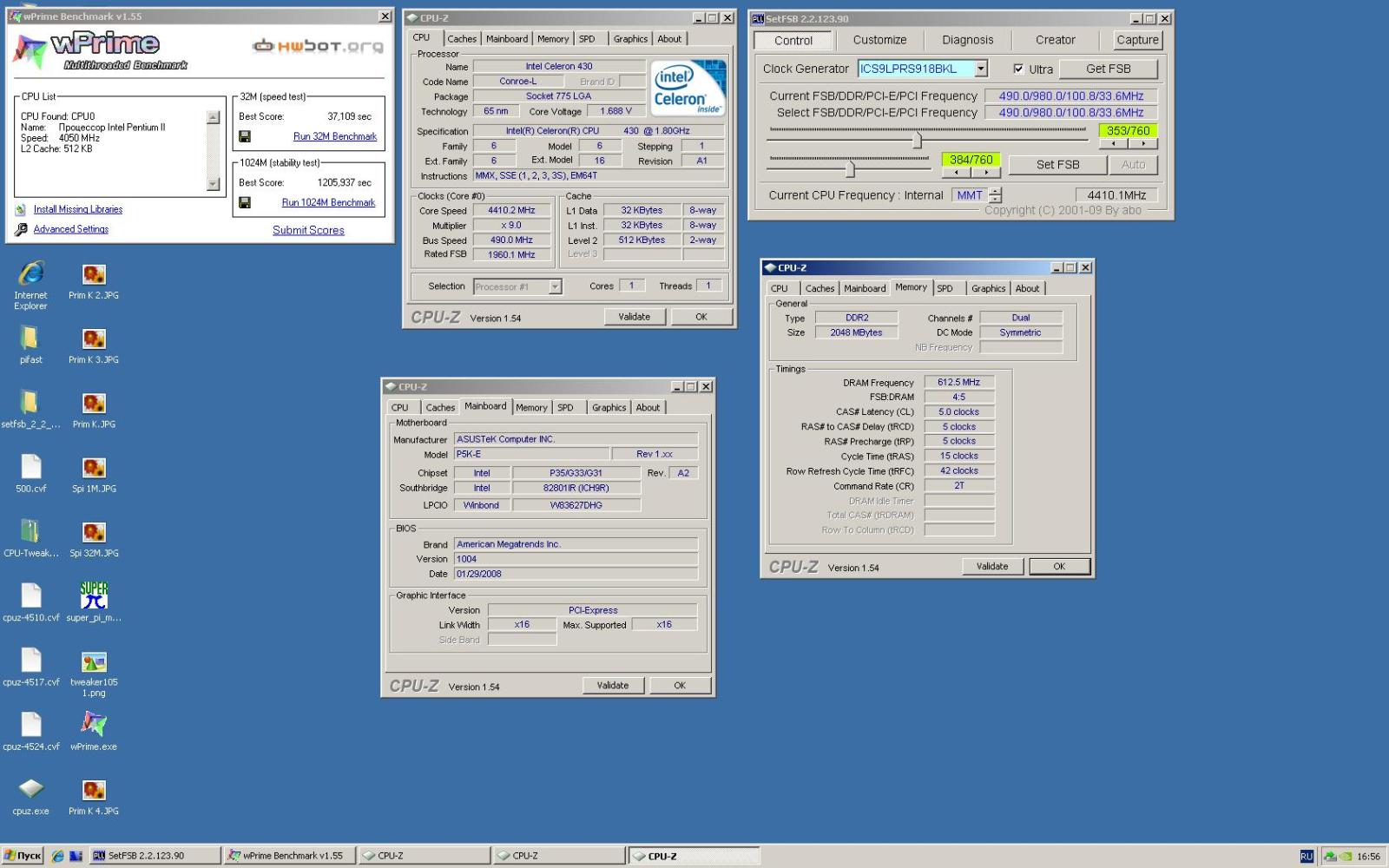The image size is (1389, 868).
Task: Open the Diagnosis tab in SetFSB
Action: [967, 40]
